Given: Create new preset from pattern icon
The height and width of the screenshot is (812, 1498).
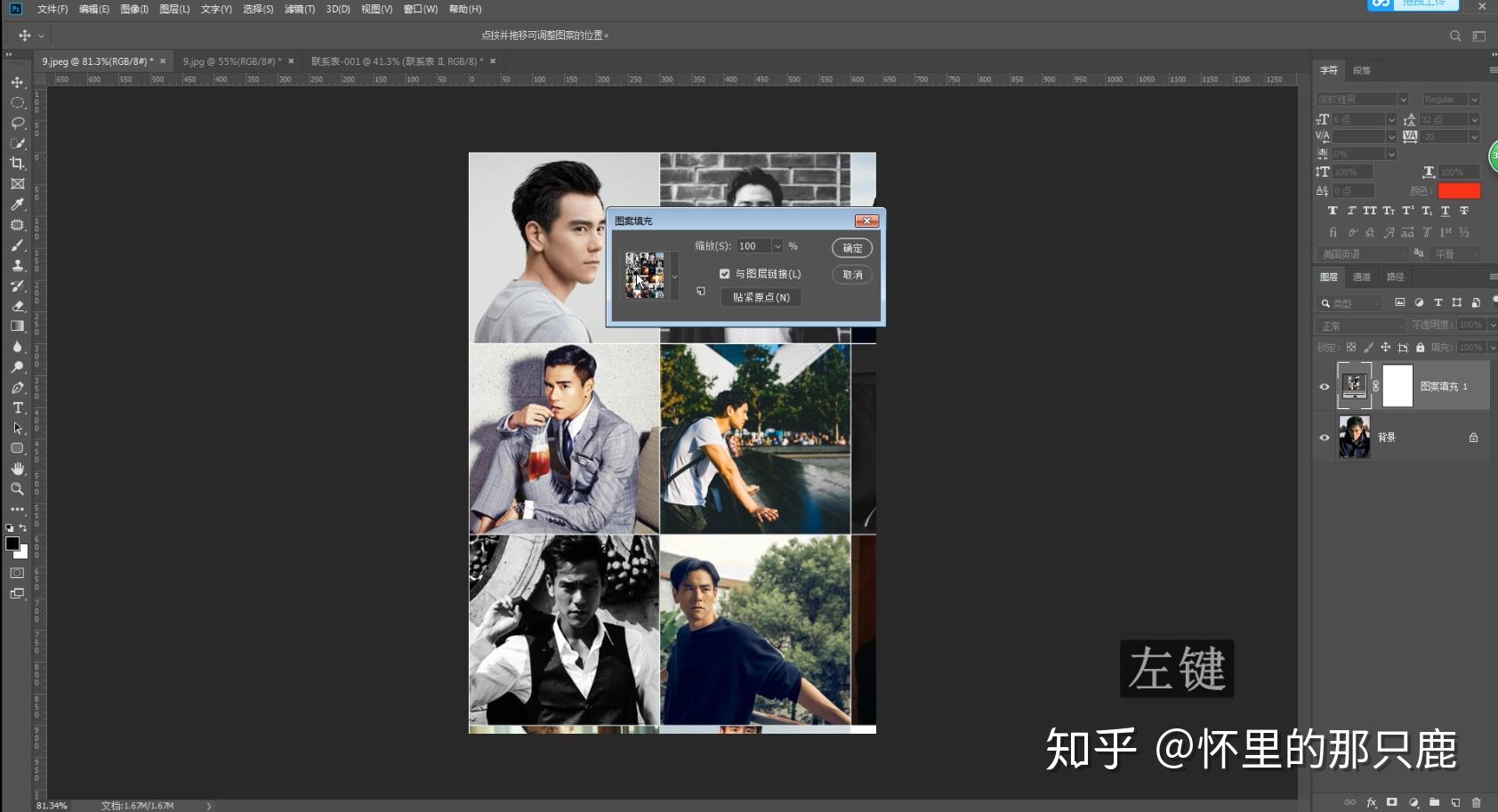Looking at the screenshot, I should pos(701,291).
